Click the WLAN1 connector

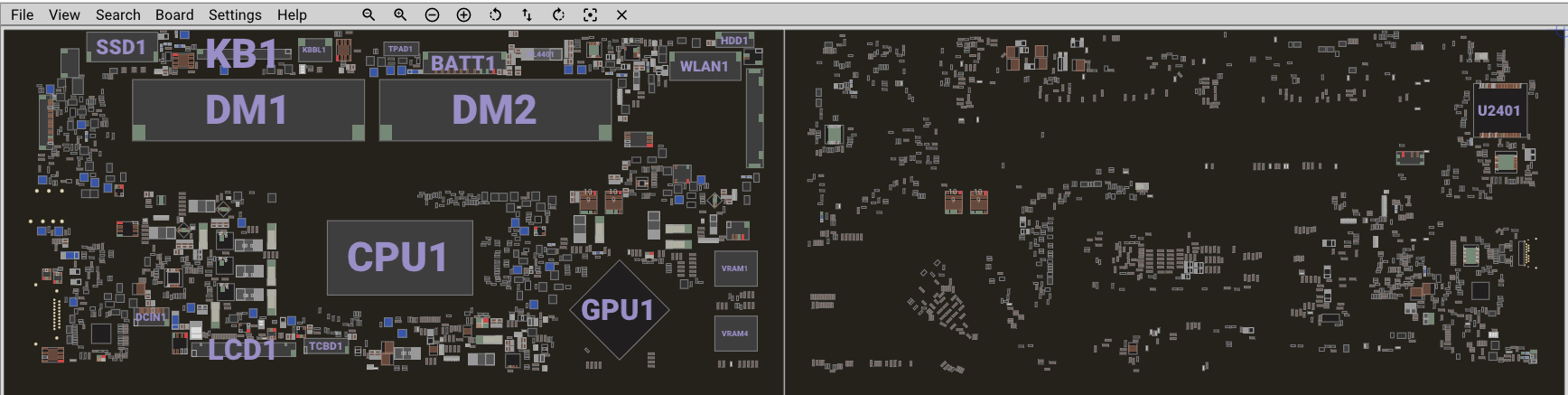[705, 66]
